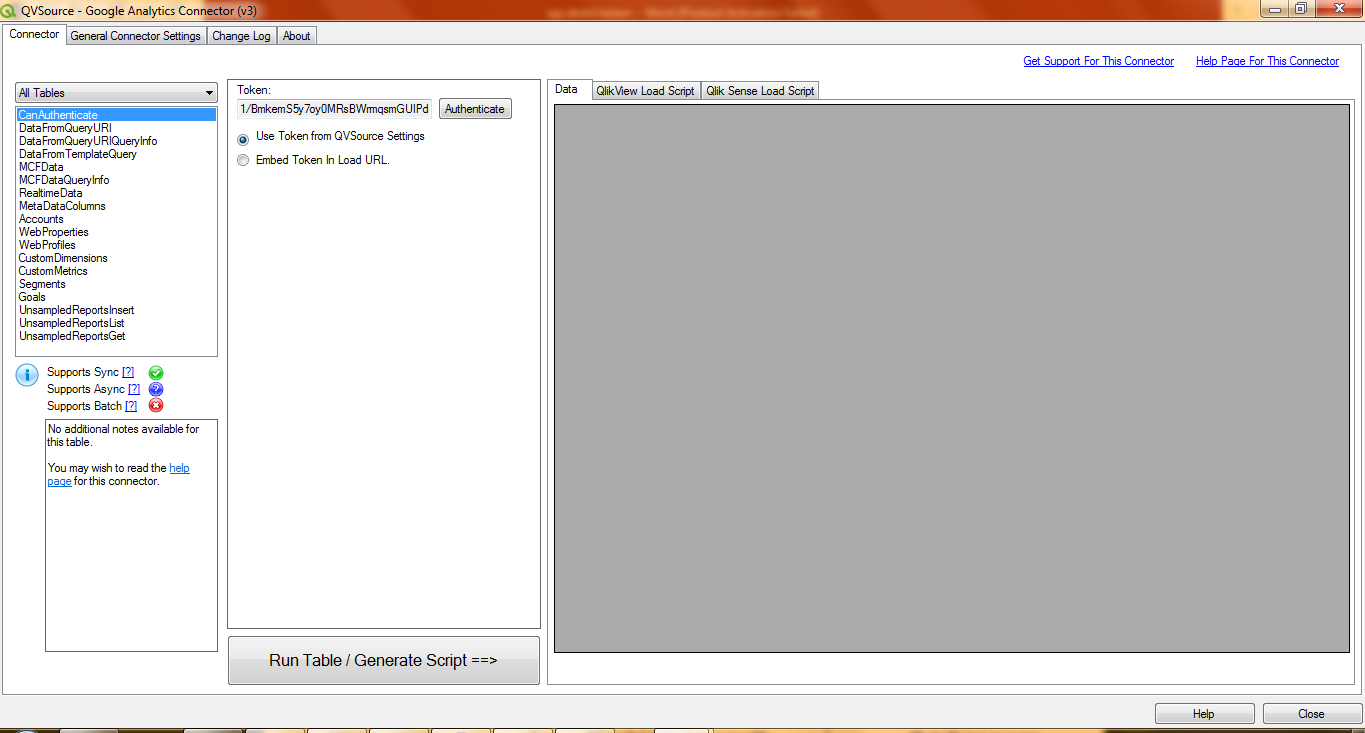Select Goals table
The width and height of the screenshot is (1365, 733).
click(116, 297)
